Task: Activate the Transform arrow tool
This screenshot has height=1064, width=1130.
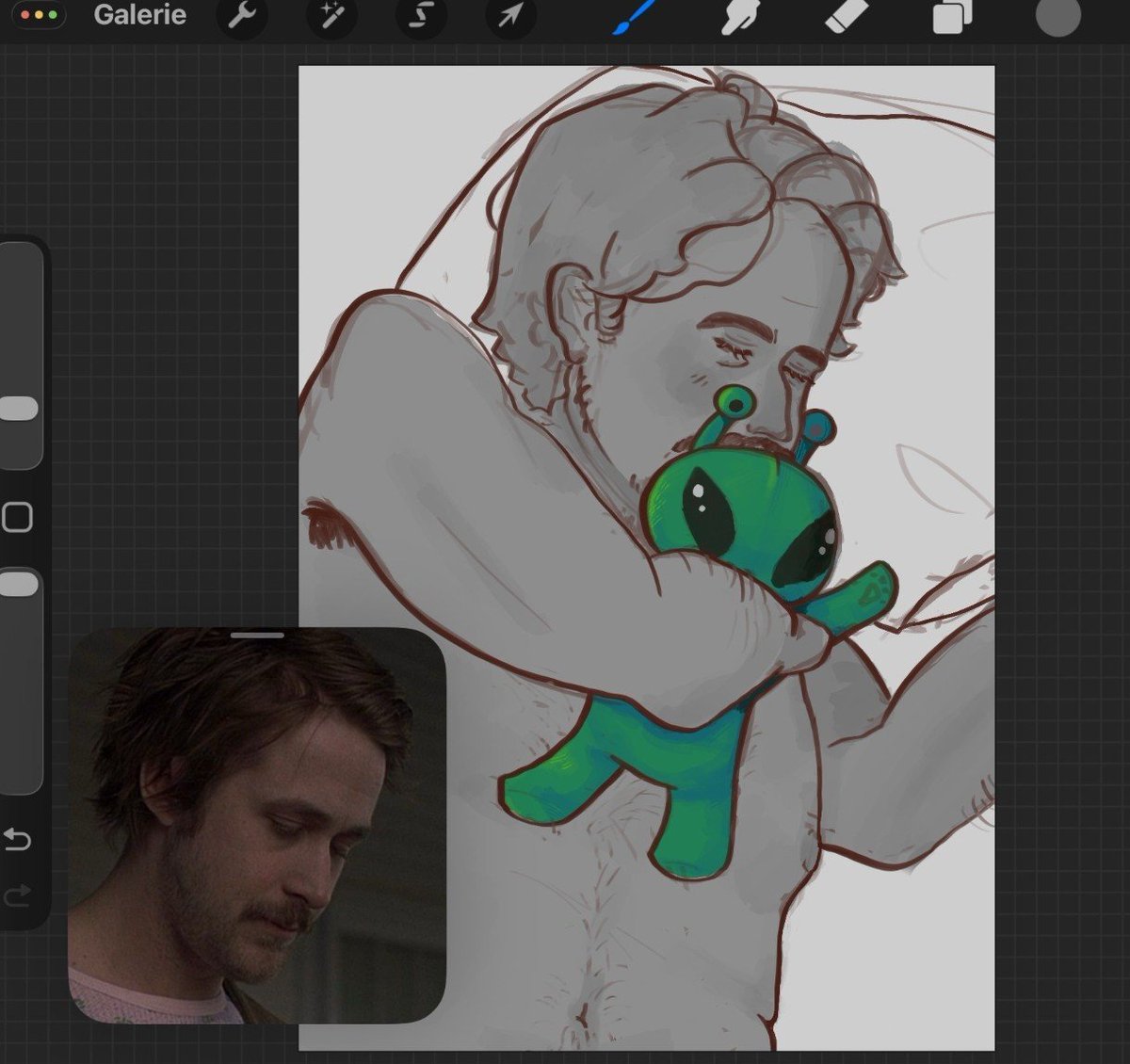Action: click(x=510, y=17)
